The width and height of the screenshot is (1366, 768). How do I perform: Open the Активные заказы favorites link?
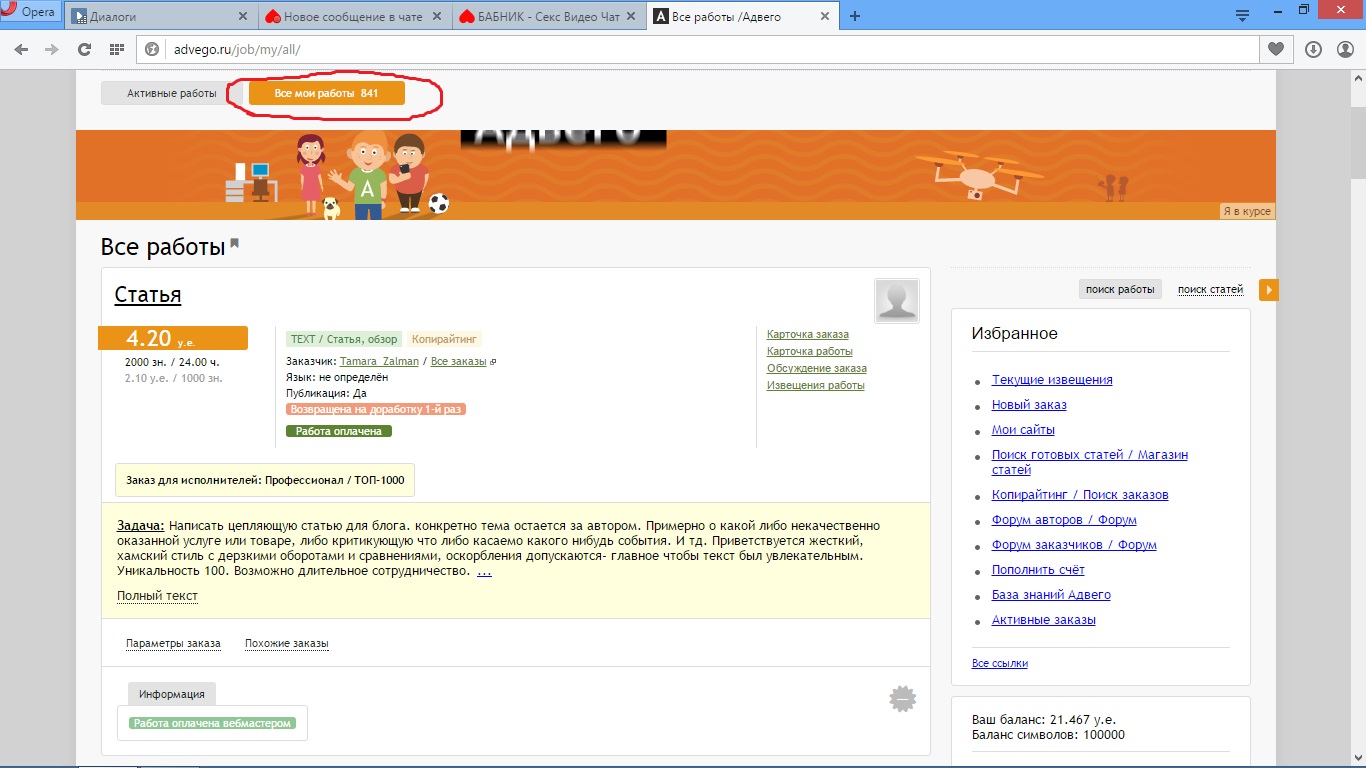tap(1044, 620)
